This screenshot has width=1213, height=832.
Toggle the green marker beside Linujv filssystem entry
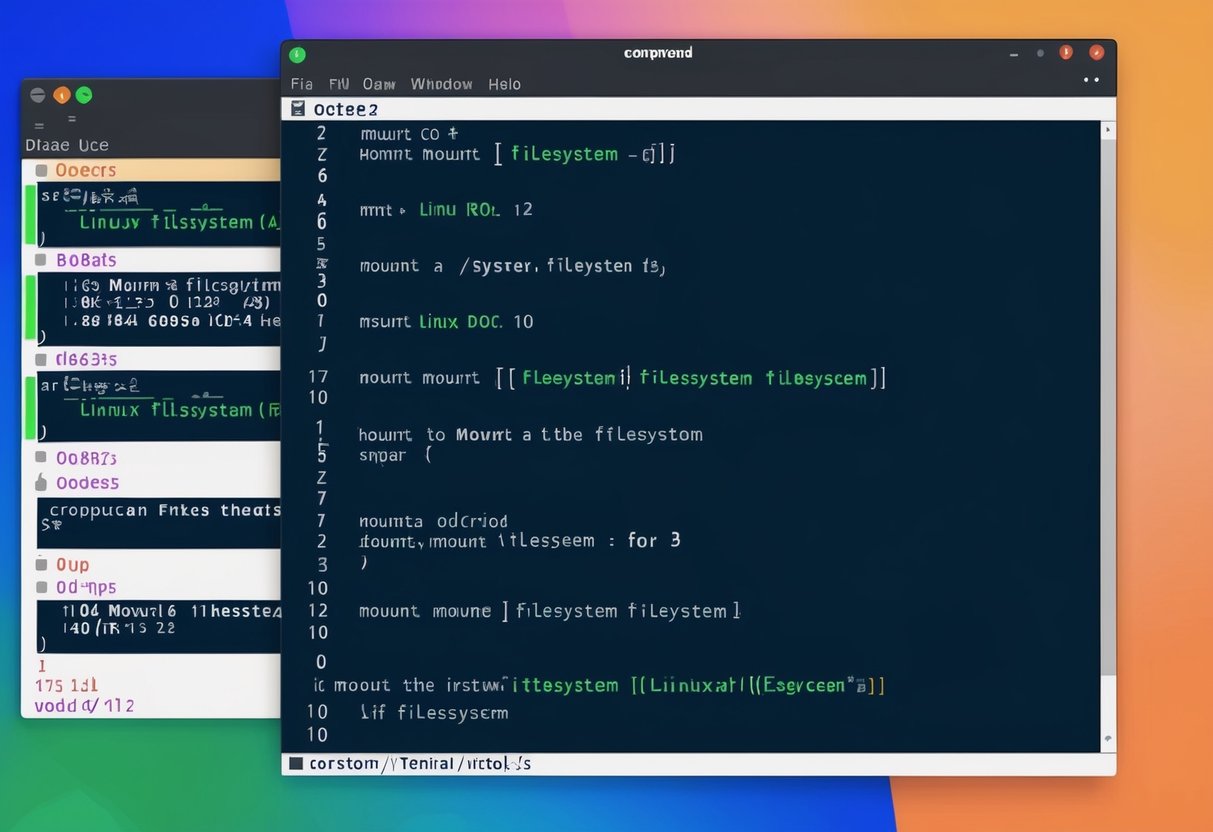coord(31,213)
